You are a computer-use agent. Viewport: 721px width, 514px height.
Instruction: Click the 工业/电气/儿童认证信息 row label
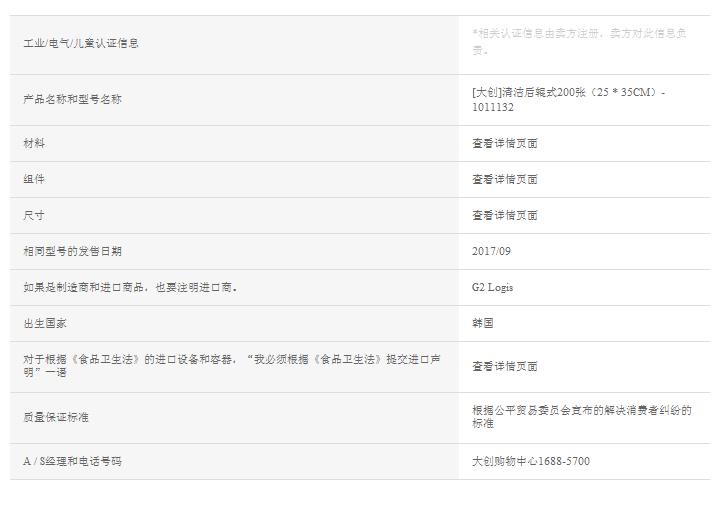tap(81, 43)
